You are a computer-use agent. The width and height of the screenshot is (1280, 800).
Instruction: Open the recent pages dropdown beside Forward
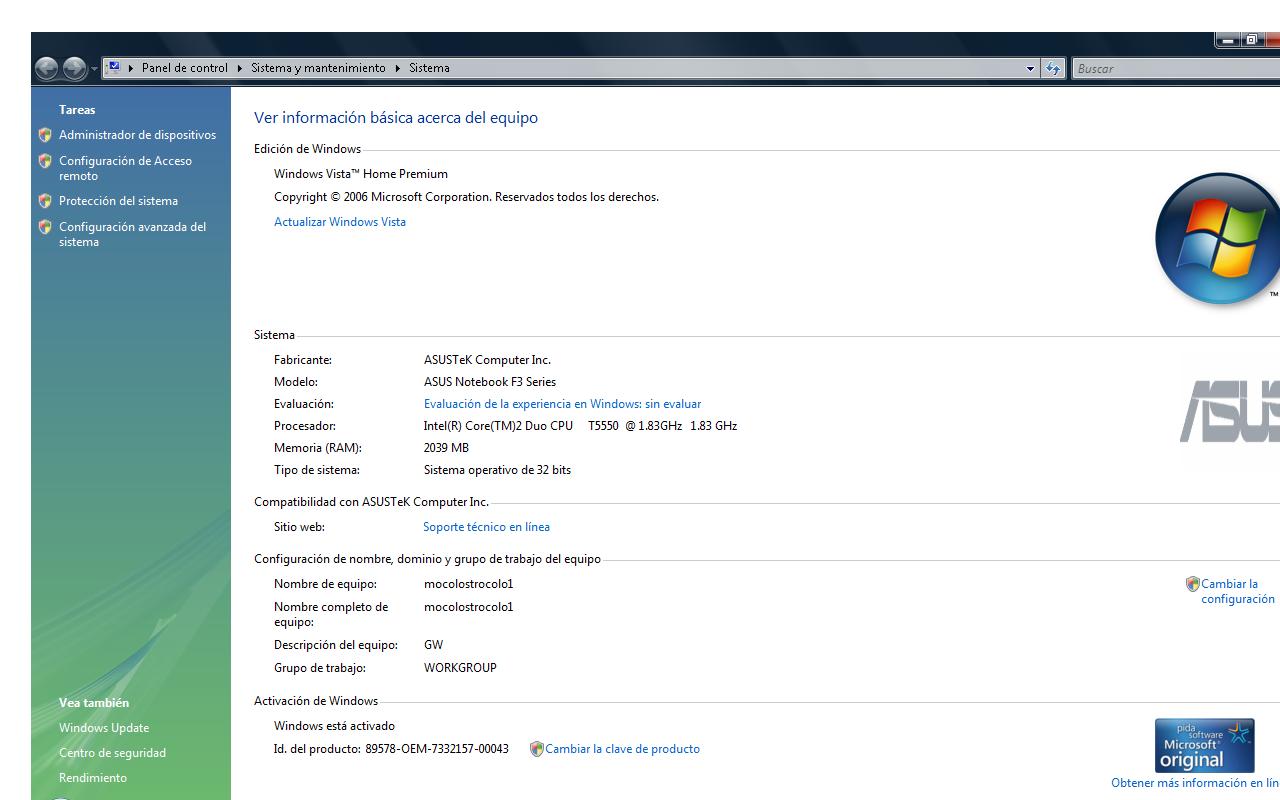[x=94, y=69]
